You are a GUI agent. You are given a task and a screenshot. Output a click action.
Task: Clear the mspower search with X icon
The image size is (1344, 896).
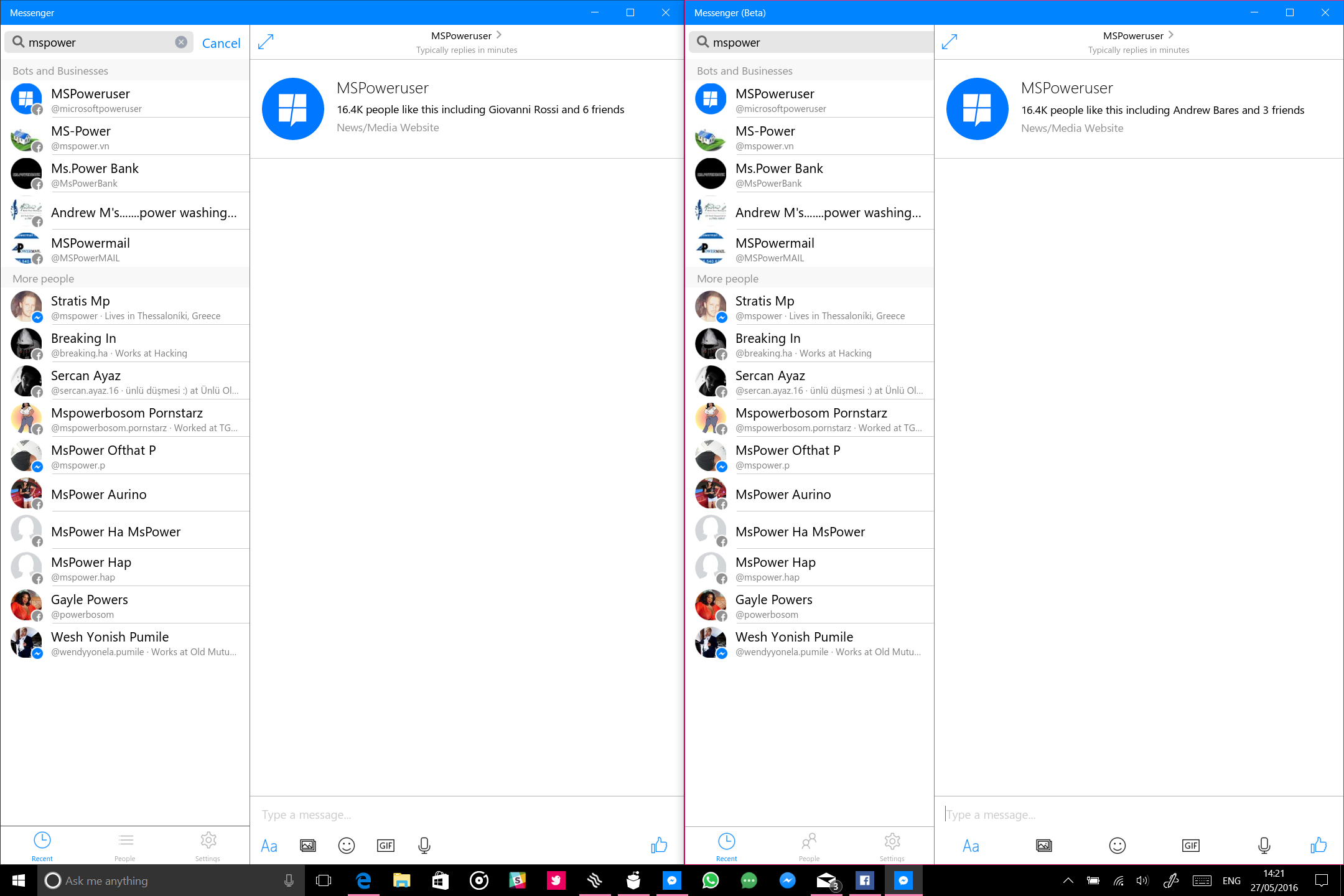[181, 42]
